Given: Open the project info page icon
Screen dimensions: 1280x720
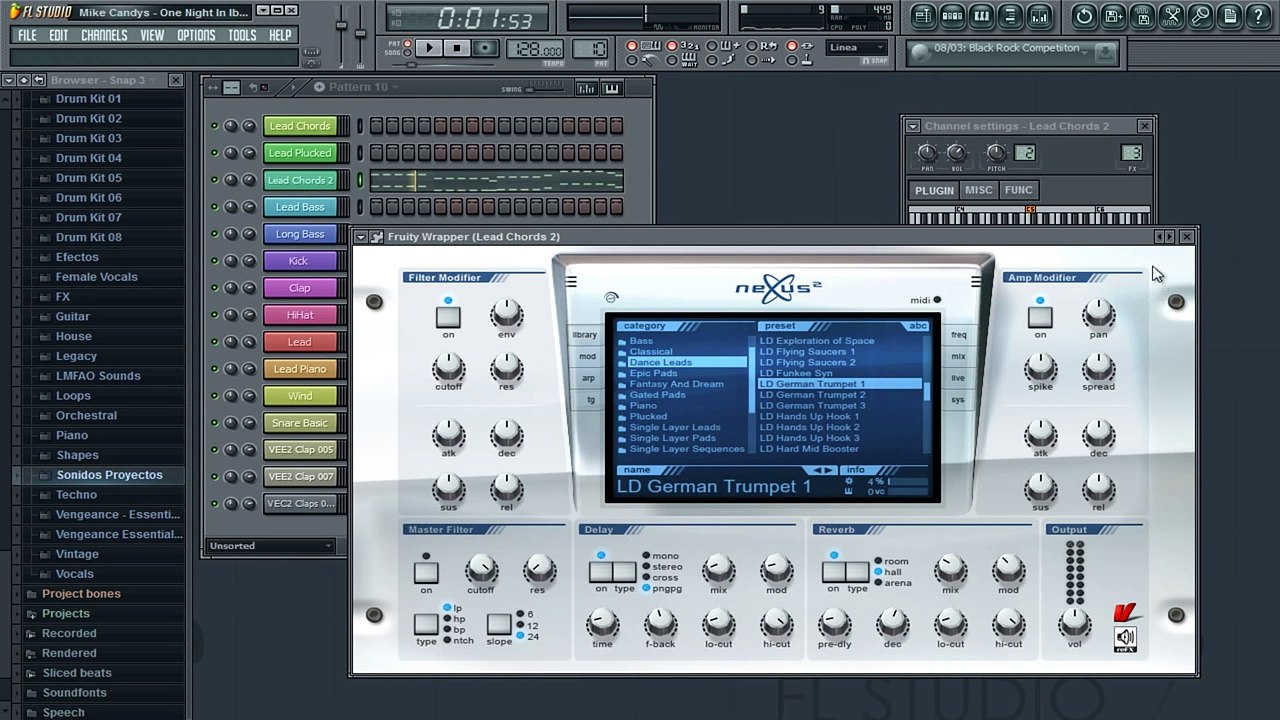Looking at the screenshot, I should (1229, 16).
